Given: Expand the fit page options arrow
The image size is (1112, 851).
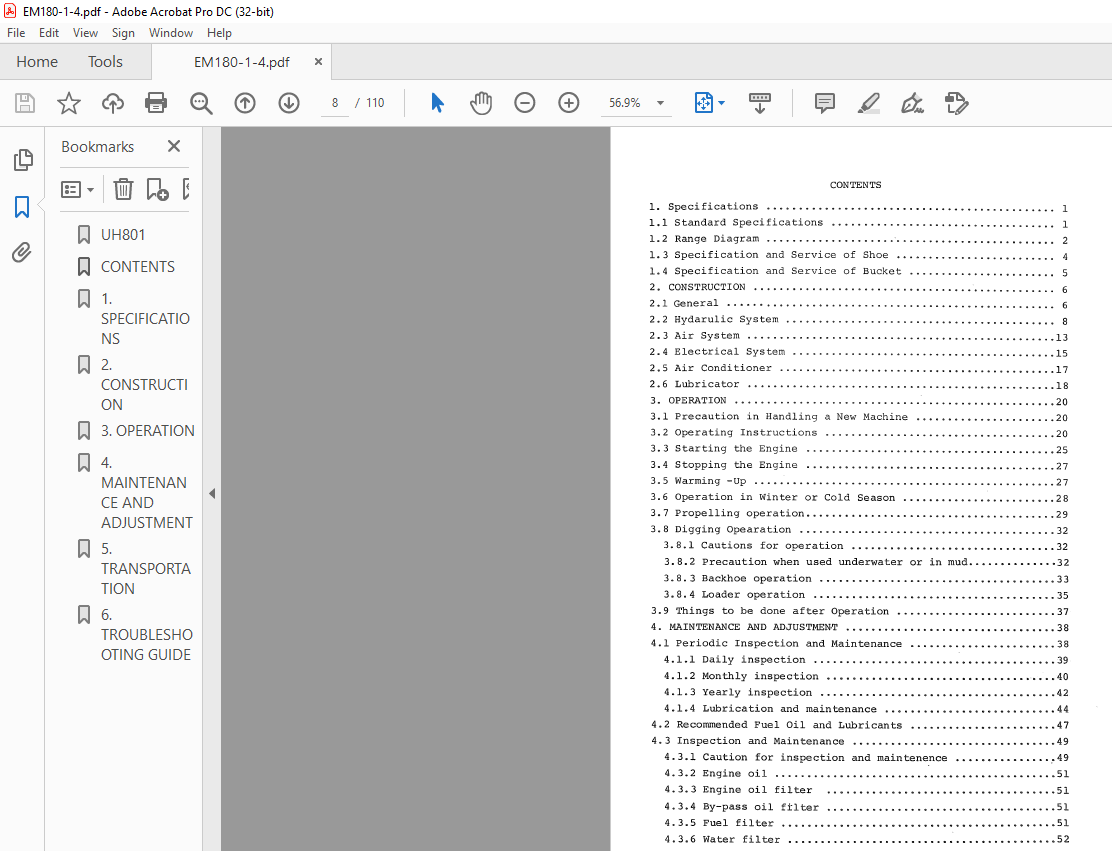Looking at the screenshot, I should pyautogui.click(x=721, y=103).
